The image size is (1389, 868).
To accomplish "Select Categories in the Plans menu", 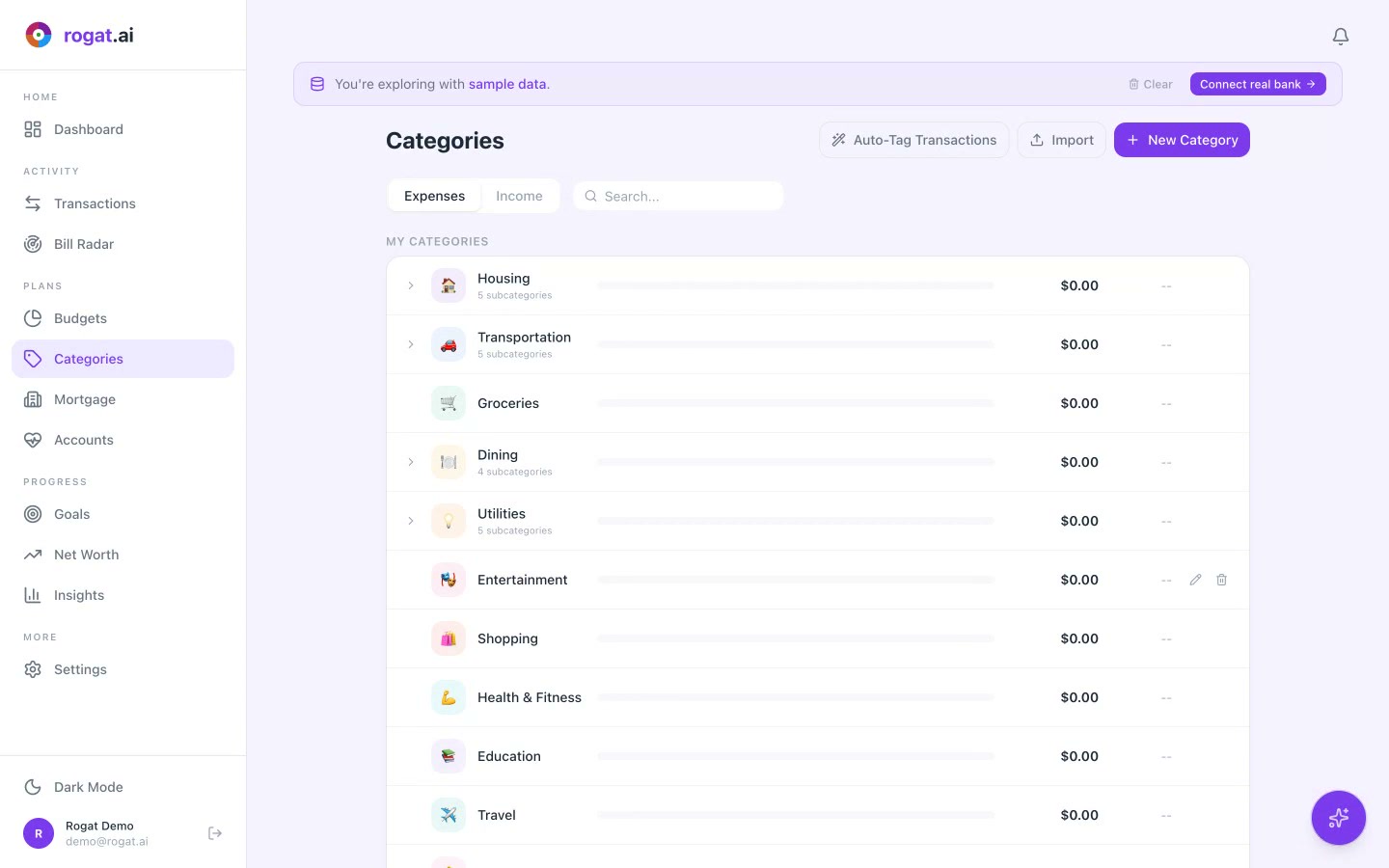I will point(88,359).
